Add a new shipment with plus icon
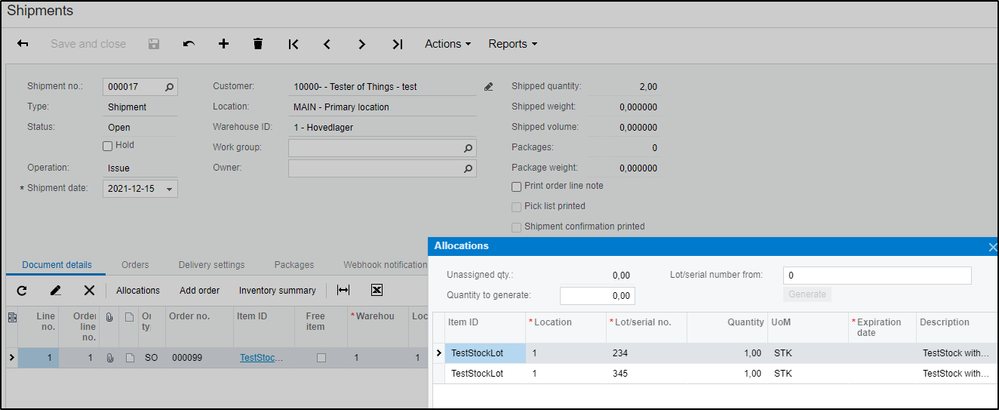The width and height of the screenshot is (999, 410). pyautogui.click(x=223, y=44)
